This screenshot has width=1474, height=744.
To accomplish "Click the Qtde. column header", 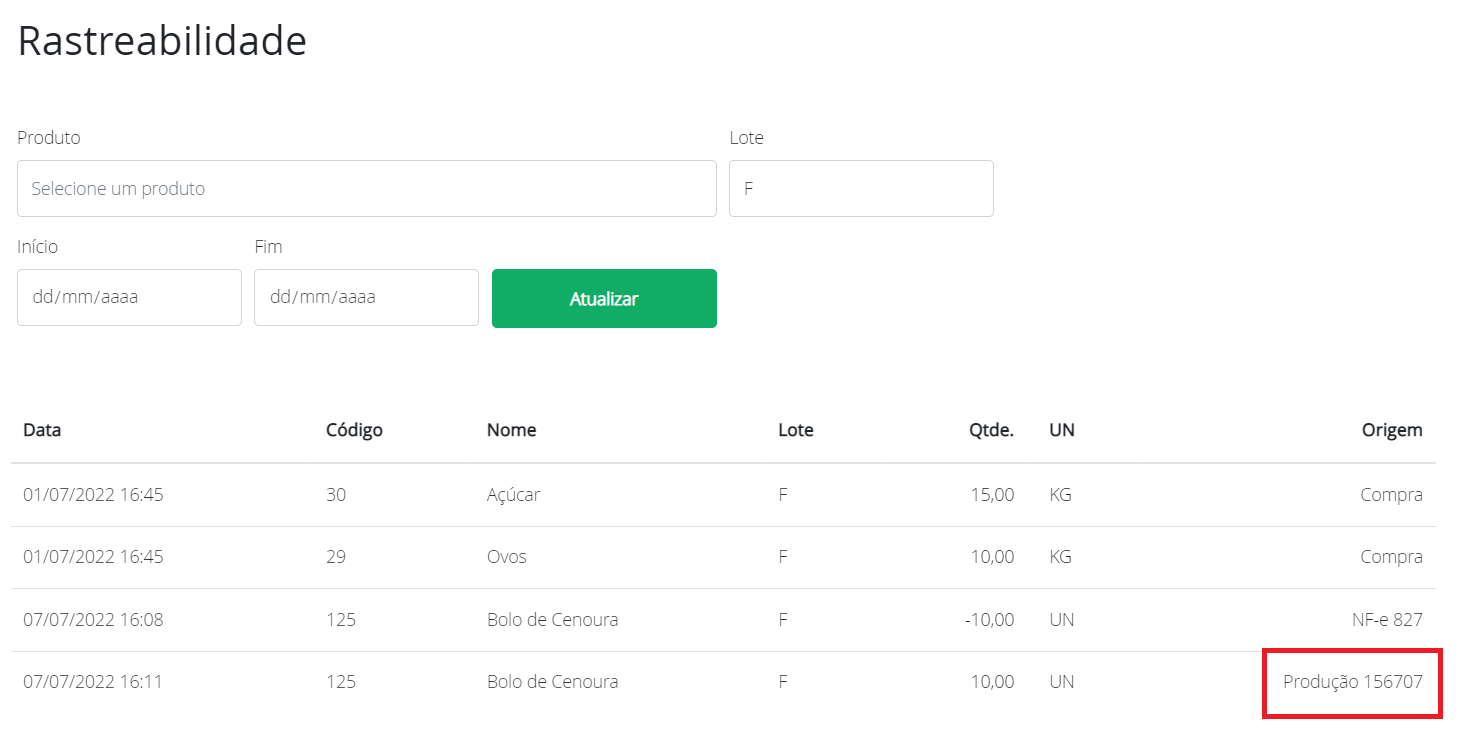I will pos(992,430).
